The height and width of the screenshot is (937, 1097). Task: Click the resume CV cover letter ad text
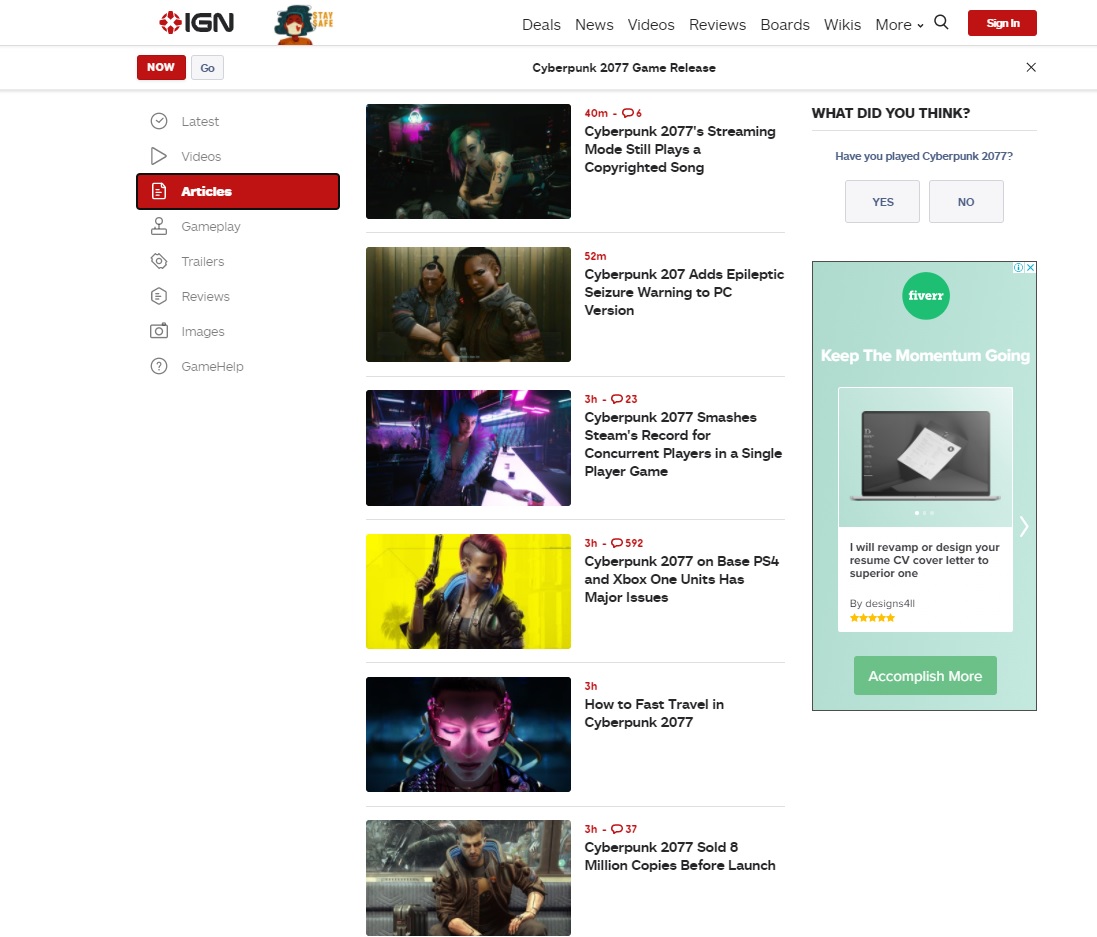pos(924,560)
